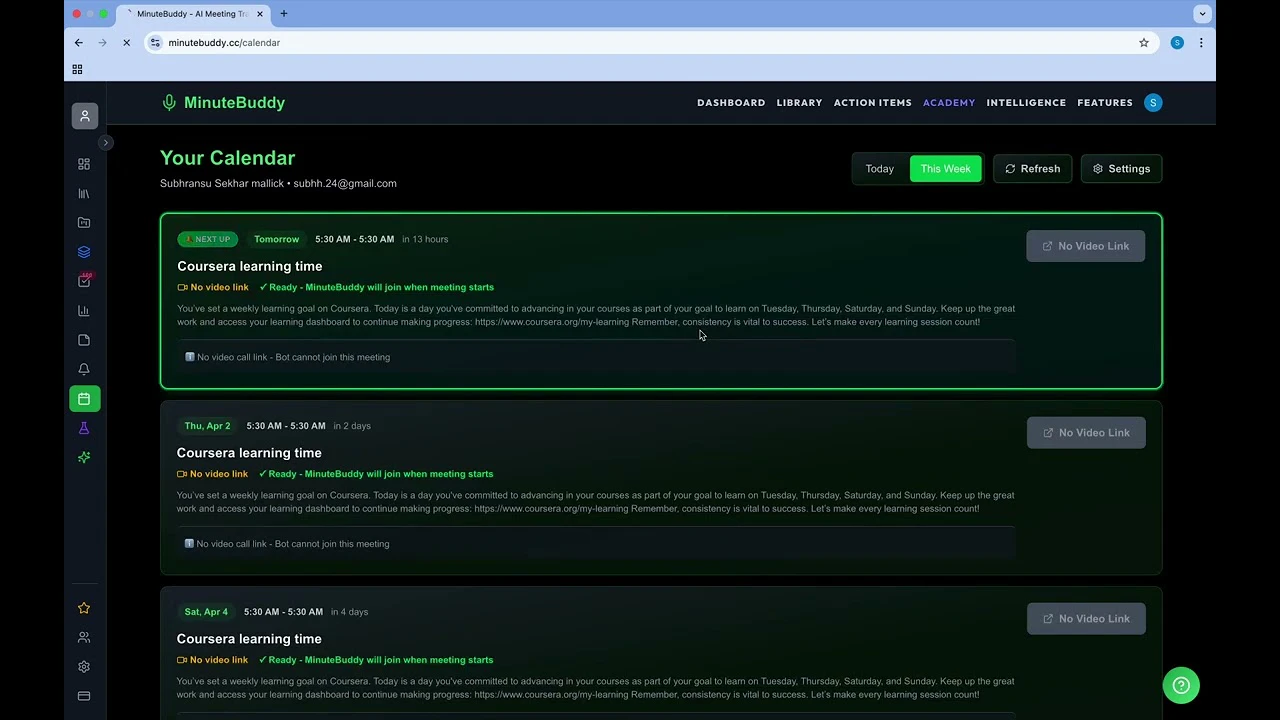Open the Chrome profile S icon in toolbar
Viewport: 1280px width, 720px height.
[x=1177, y=43]
